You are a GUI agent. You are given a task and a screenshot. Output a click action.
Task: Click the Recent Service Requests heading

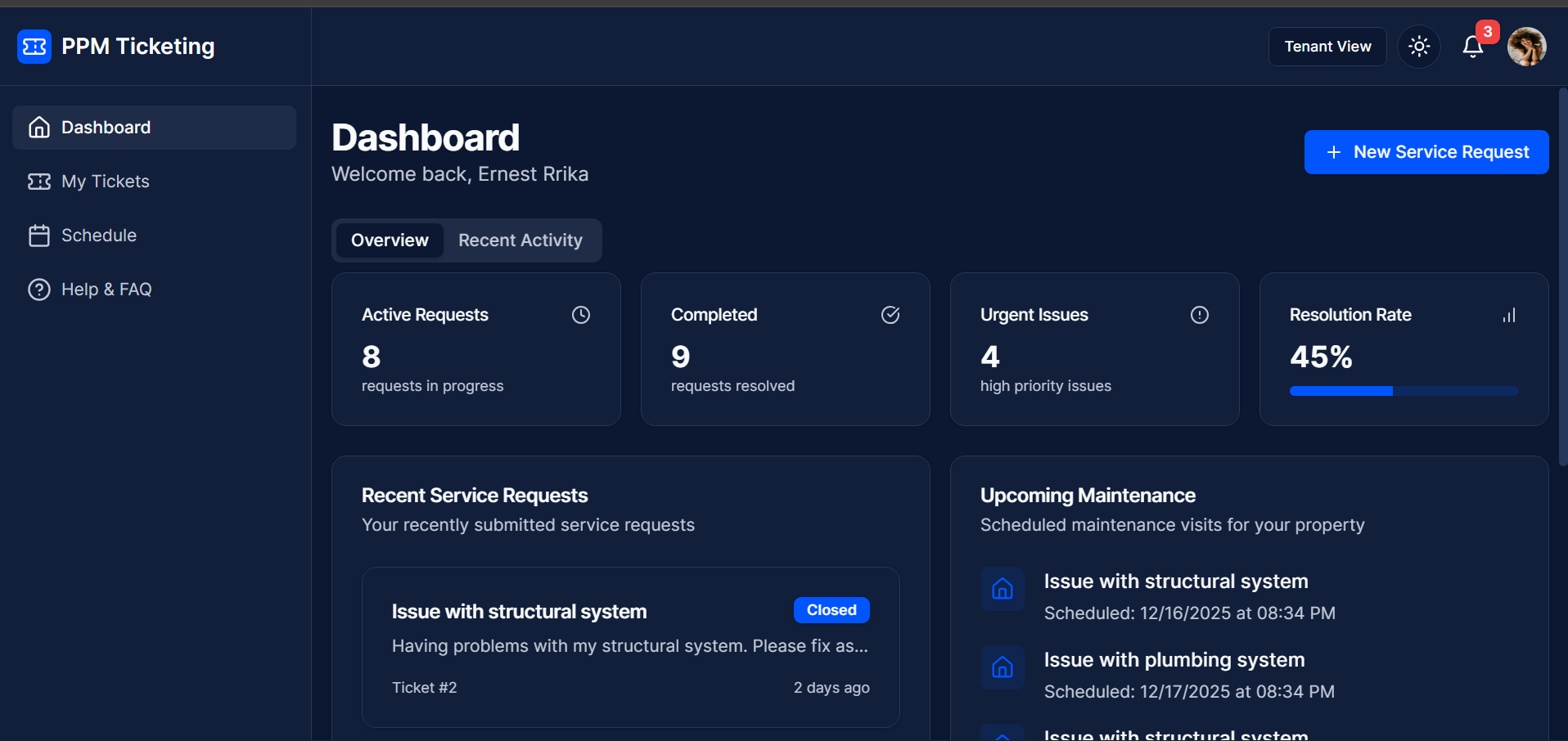coord(475,496)
